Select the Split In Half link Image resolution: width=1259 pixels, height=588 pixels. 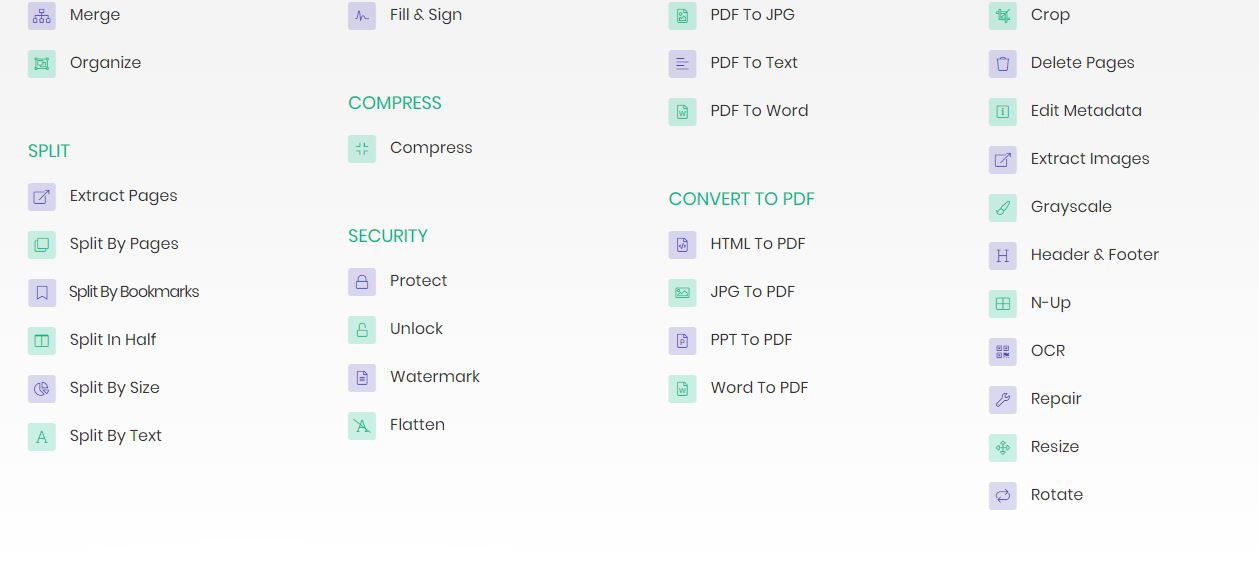click(113, 340)
